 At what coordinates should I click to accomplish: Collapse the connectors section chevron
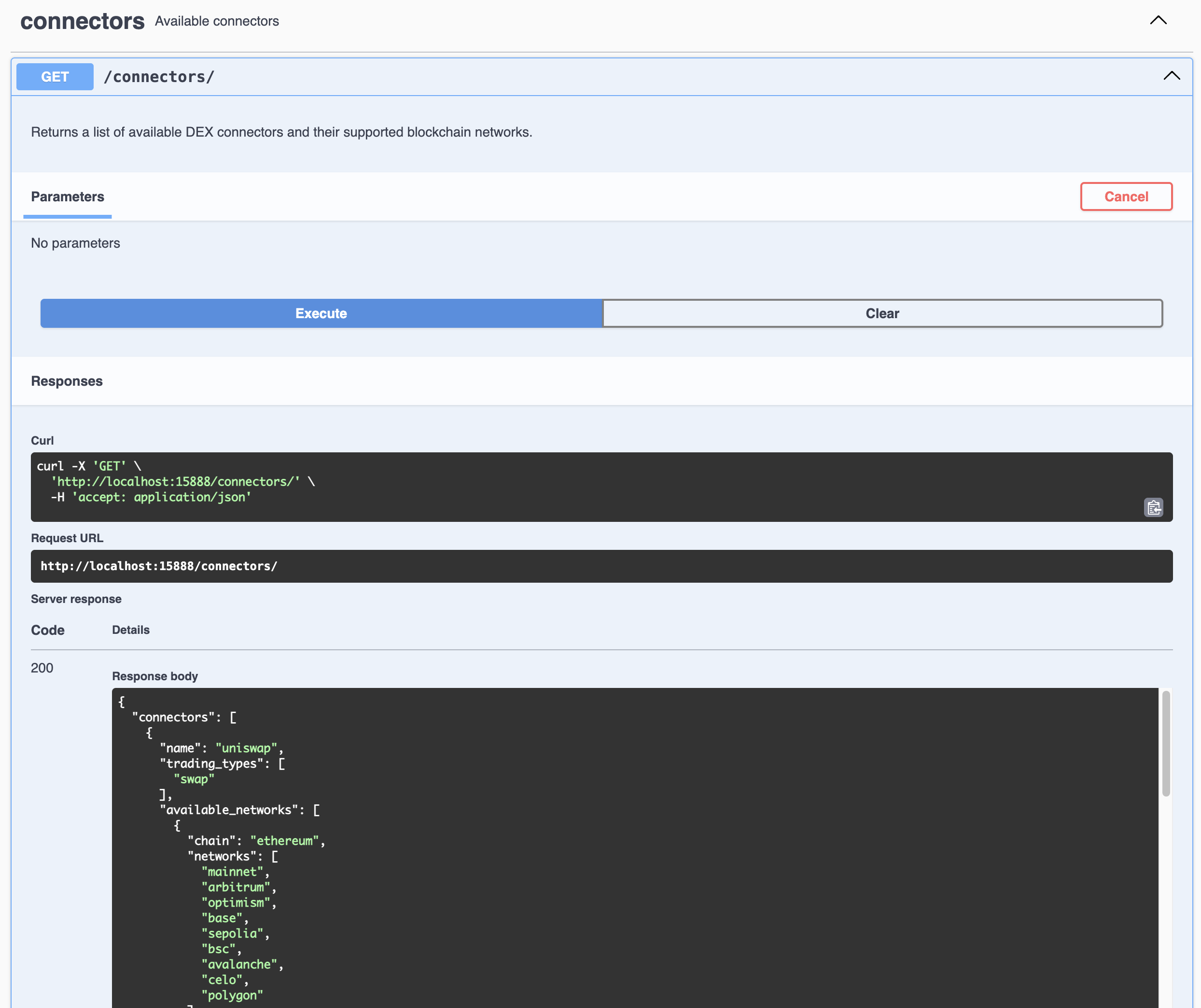click(1158, 21)
